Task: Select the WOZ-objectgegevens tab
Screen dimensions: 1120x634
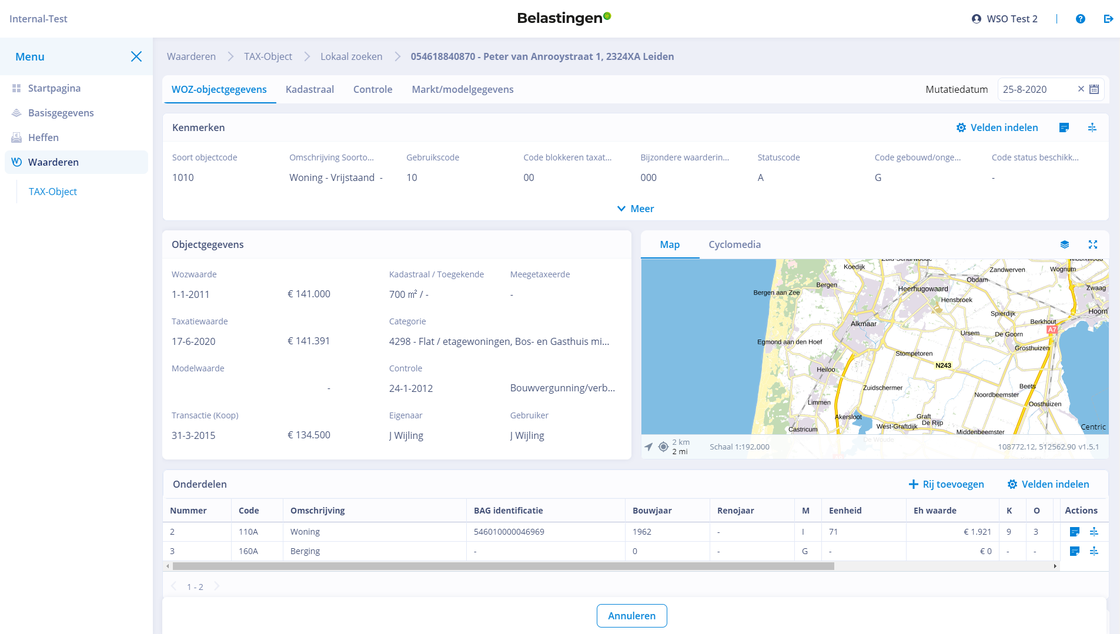Action: [219, 89]
